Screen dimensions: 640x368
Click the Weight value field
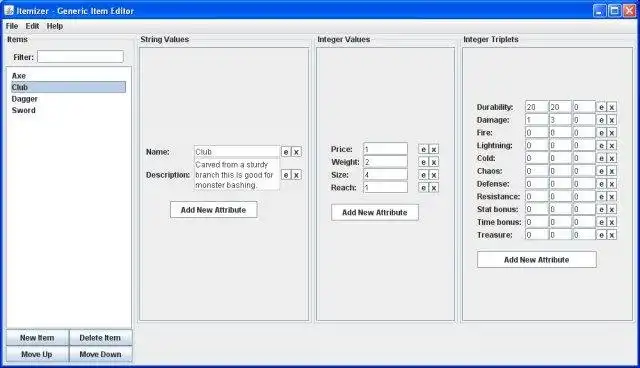click(385, 162)
